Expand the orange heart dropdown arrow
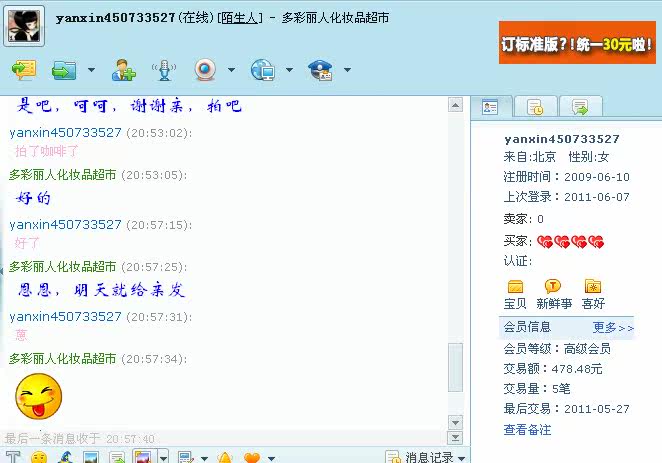The width and height of the screenshot is (662, 463). click(x=271, y=458)
